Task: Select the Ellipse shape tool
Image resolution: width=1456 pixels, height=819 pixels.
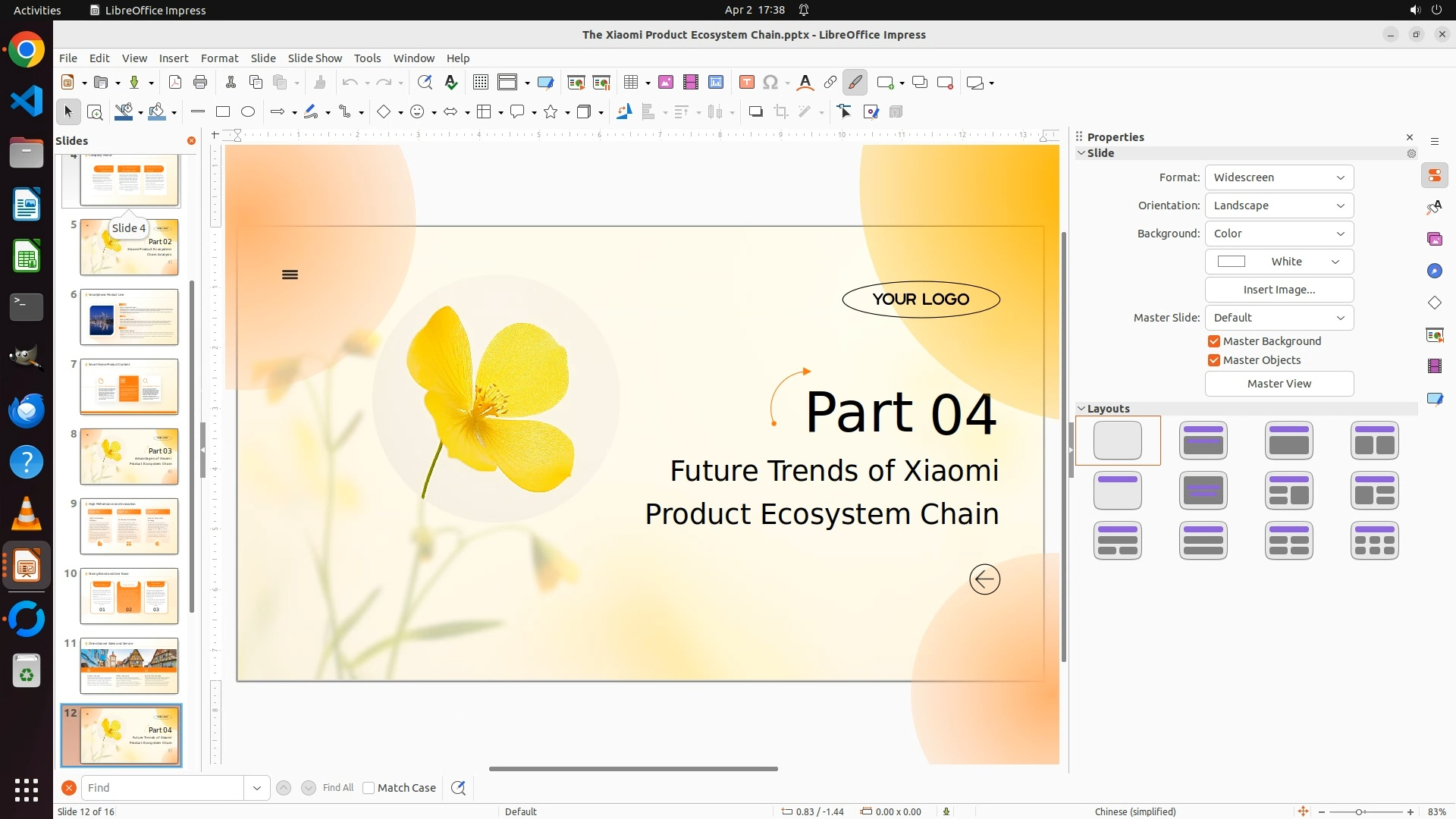Action: pos(248,111)
